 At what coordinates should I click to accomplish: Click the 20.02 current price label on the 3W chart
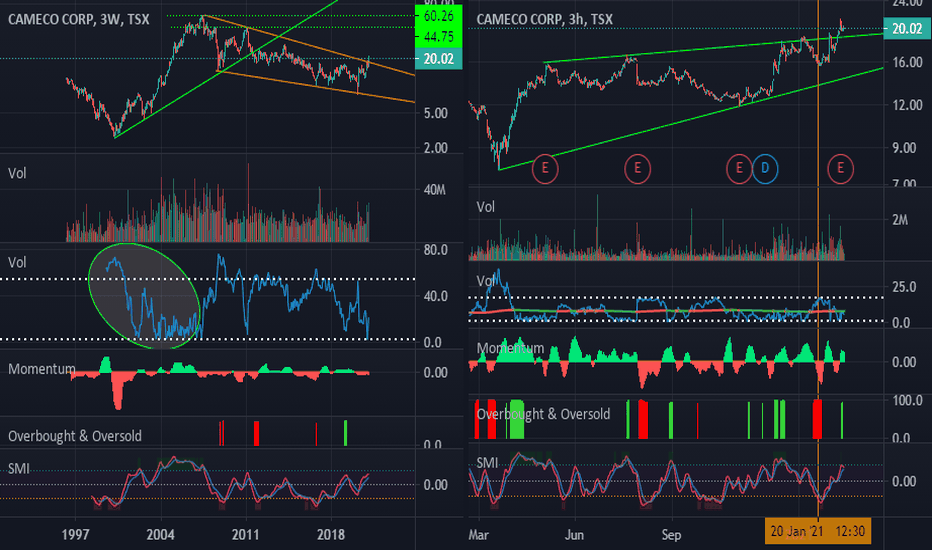pyautogui.click(x=438, y=58)
